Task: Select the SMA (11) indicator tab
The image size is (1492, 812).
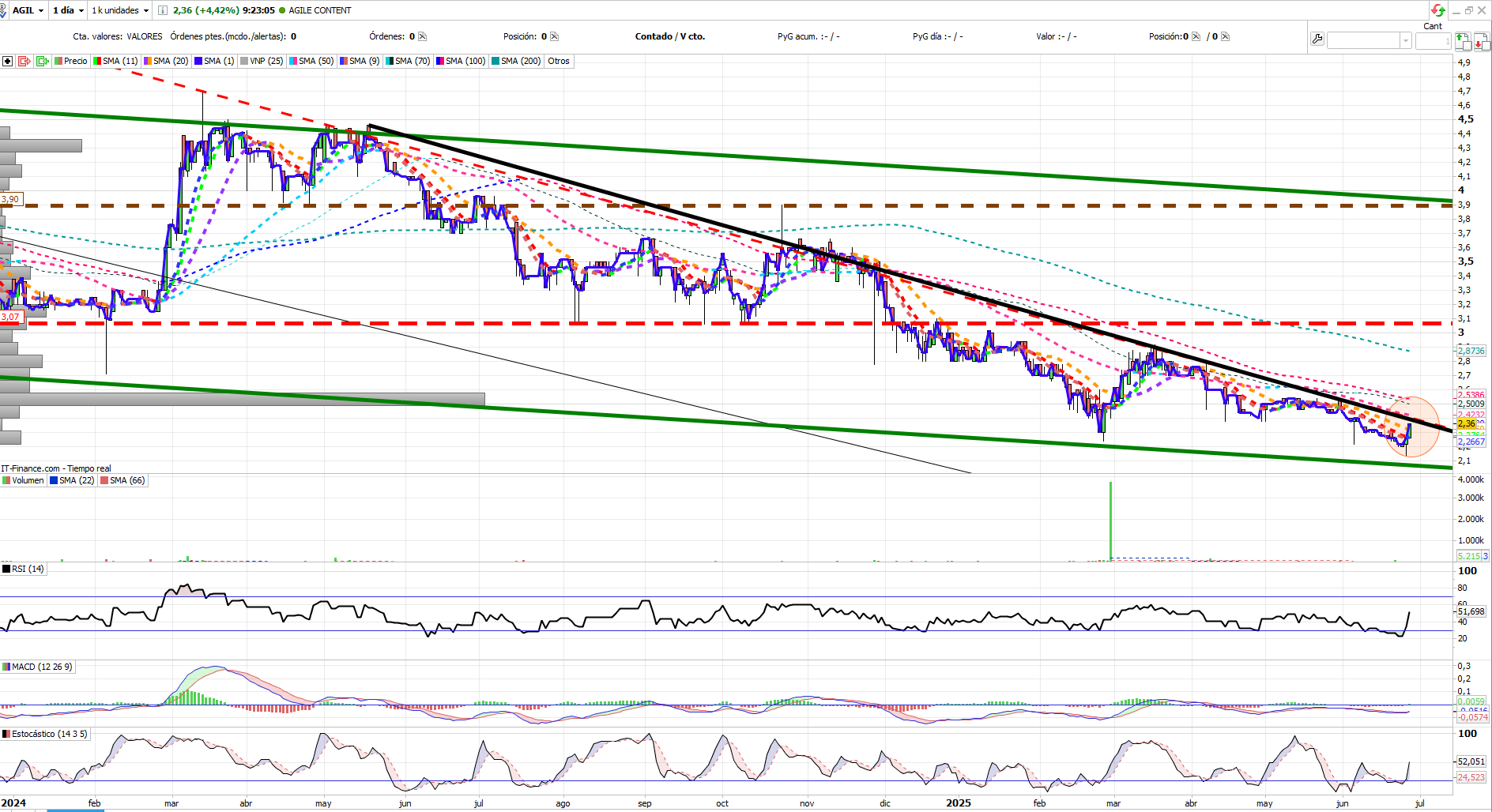Action: [x=115, y=61]
